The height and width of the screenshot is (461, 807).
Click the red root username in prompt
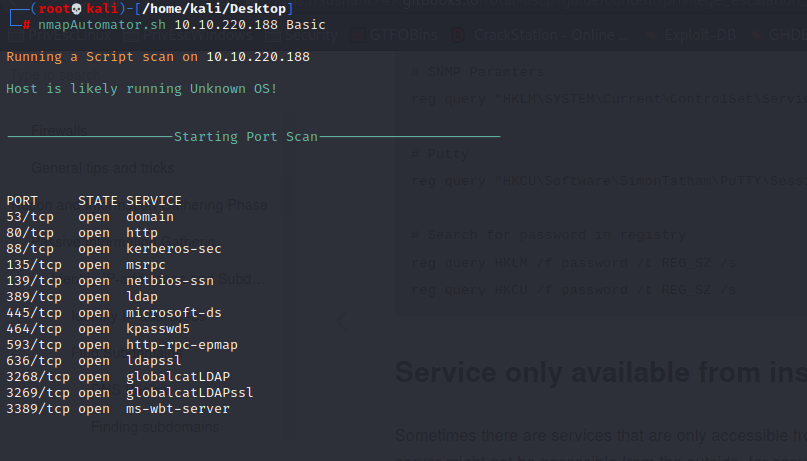(54, 9)
